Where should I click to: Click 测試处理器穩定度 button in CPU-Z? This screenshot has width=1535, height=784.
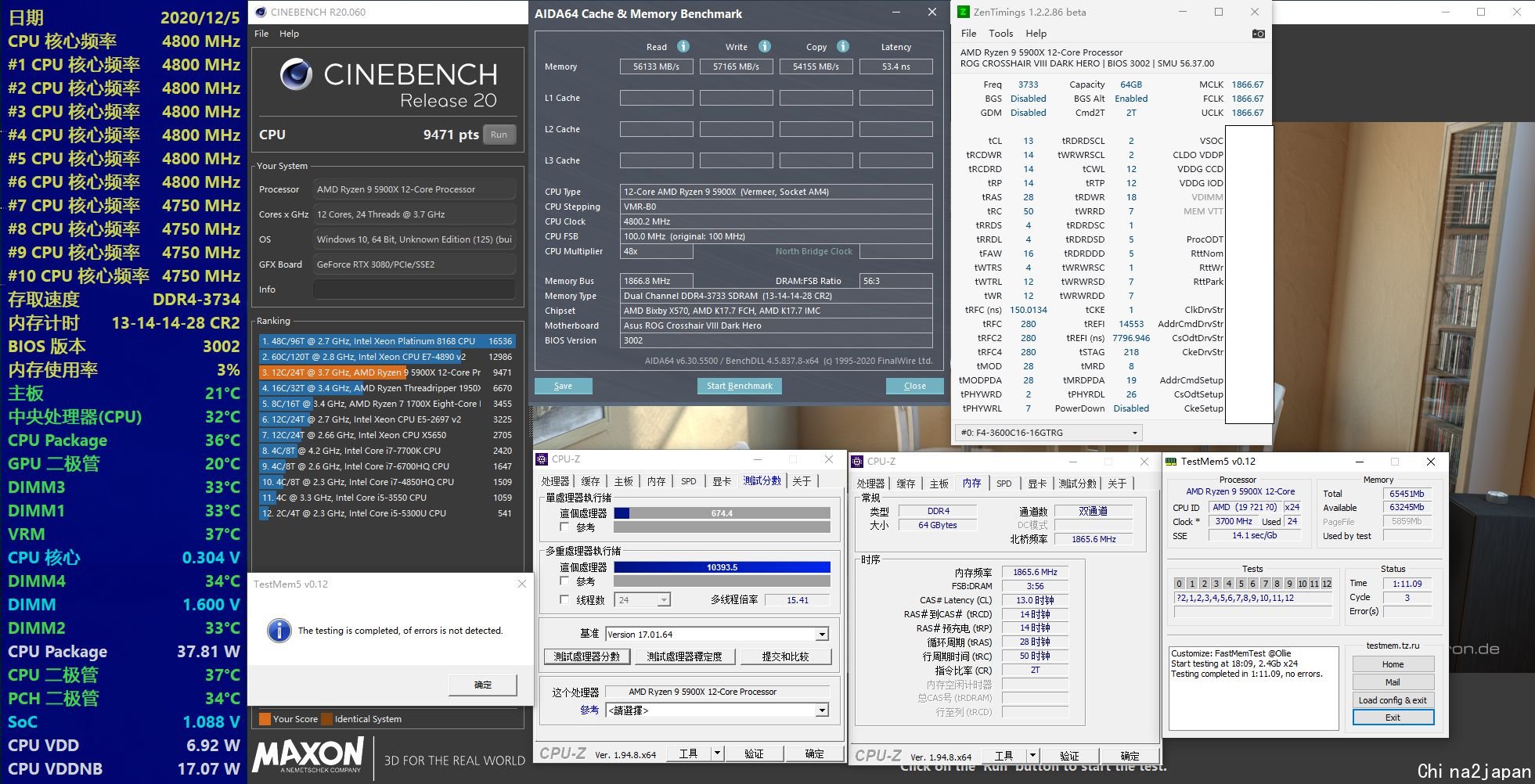click(683, 656)
